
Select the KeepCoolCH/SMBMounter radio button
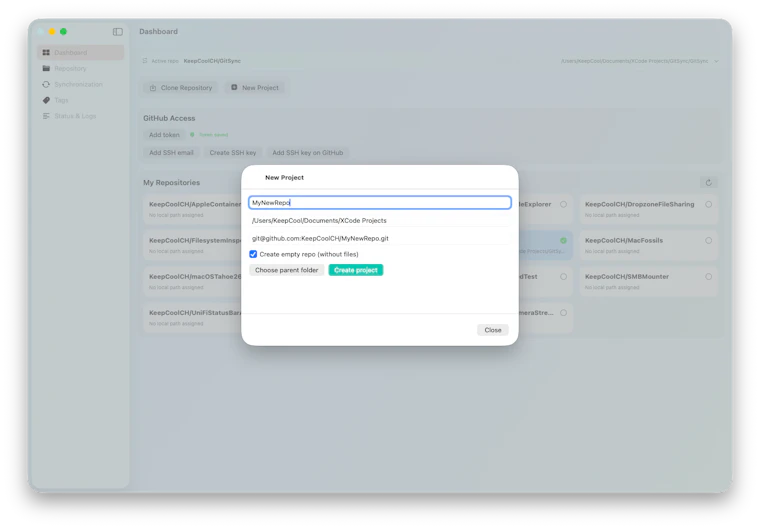tap(709, 277)
